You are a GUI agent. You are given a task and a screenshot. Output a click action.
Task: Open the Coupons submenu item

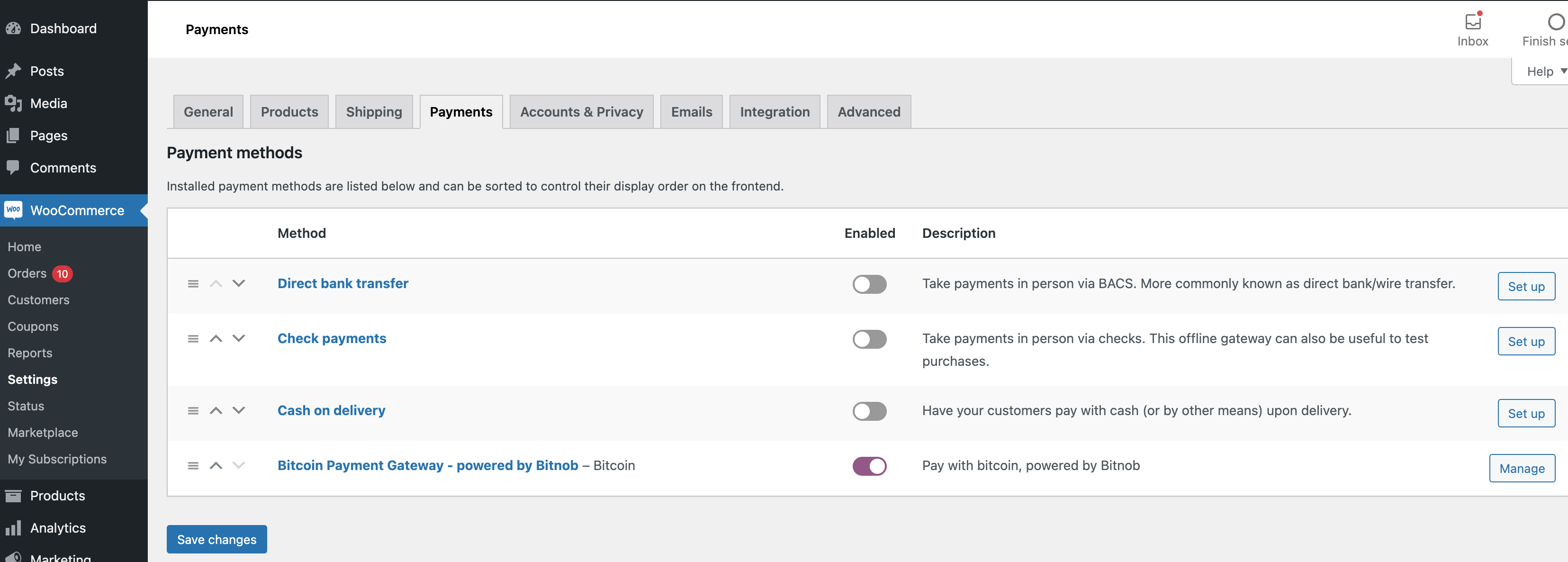click(x=33, y=327)
